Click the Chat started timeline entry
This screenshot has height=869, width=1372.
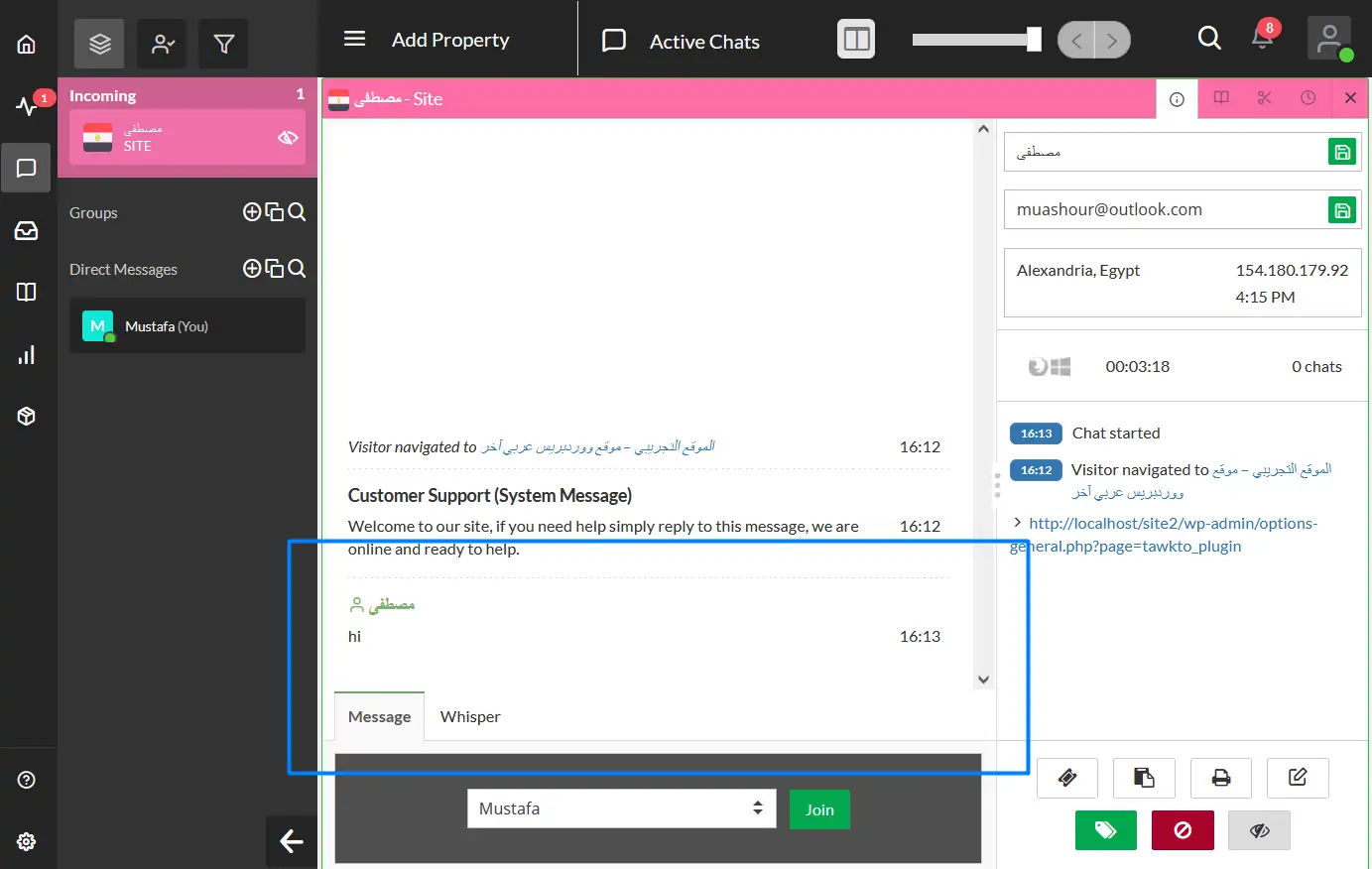(x=1116, y=433)
